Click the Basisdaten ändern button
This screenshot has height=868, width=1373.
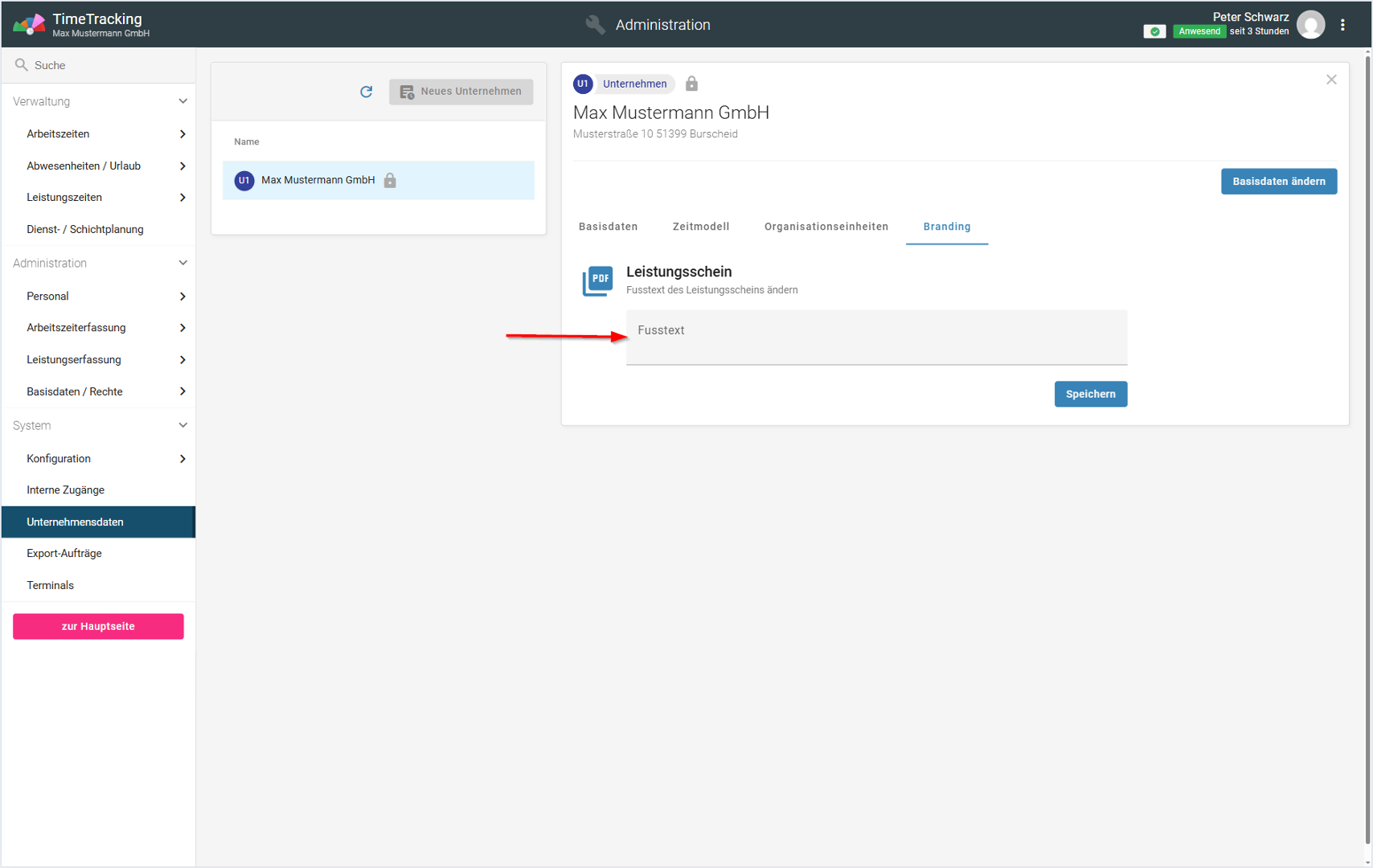point(1278,182)
